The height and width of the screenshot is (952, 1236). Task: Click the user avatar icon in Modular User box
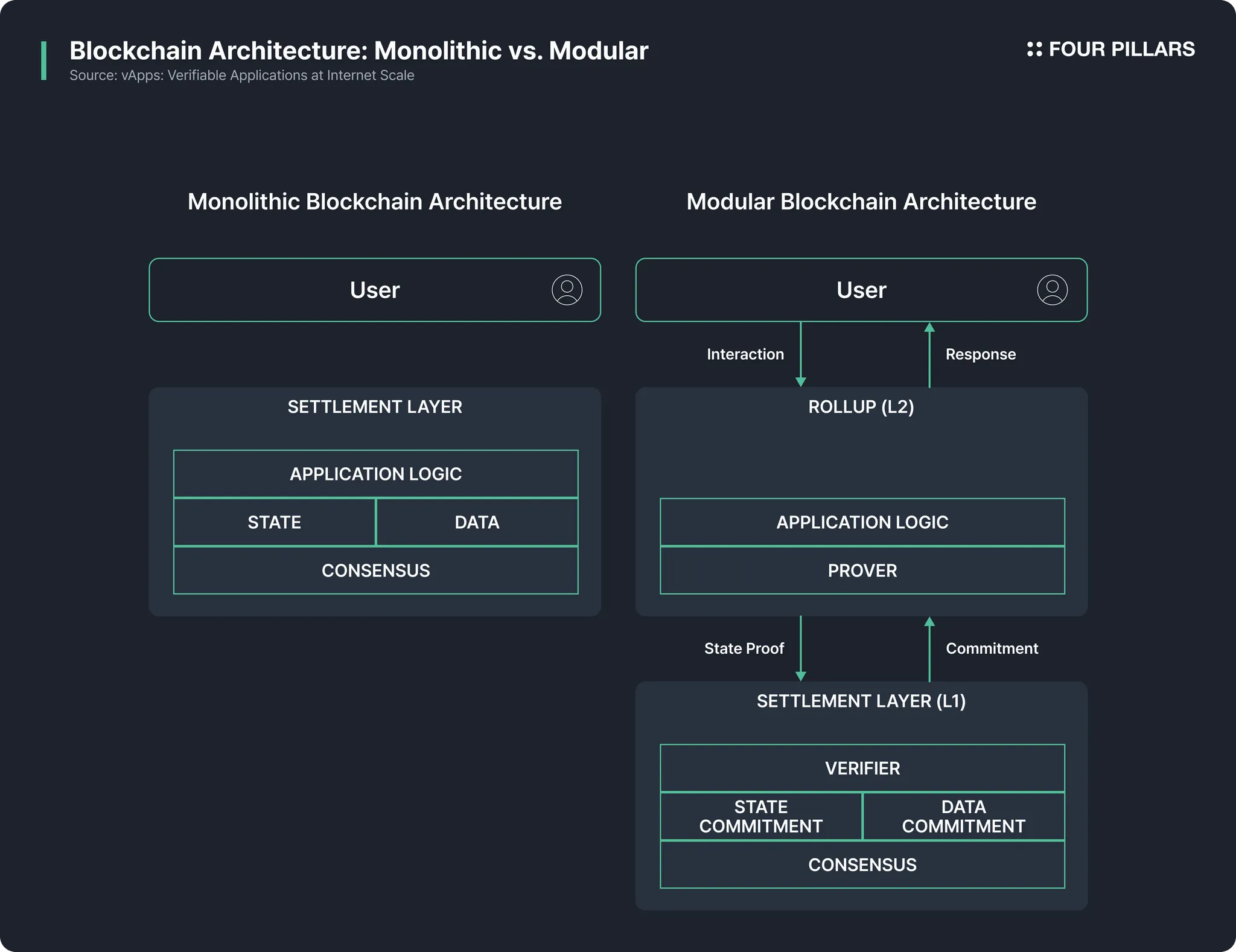coord(1052,290)
